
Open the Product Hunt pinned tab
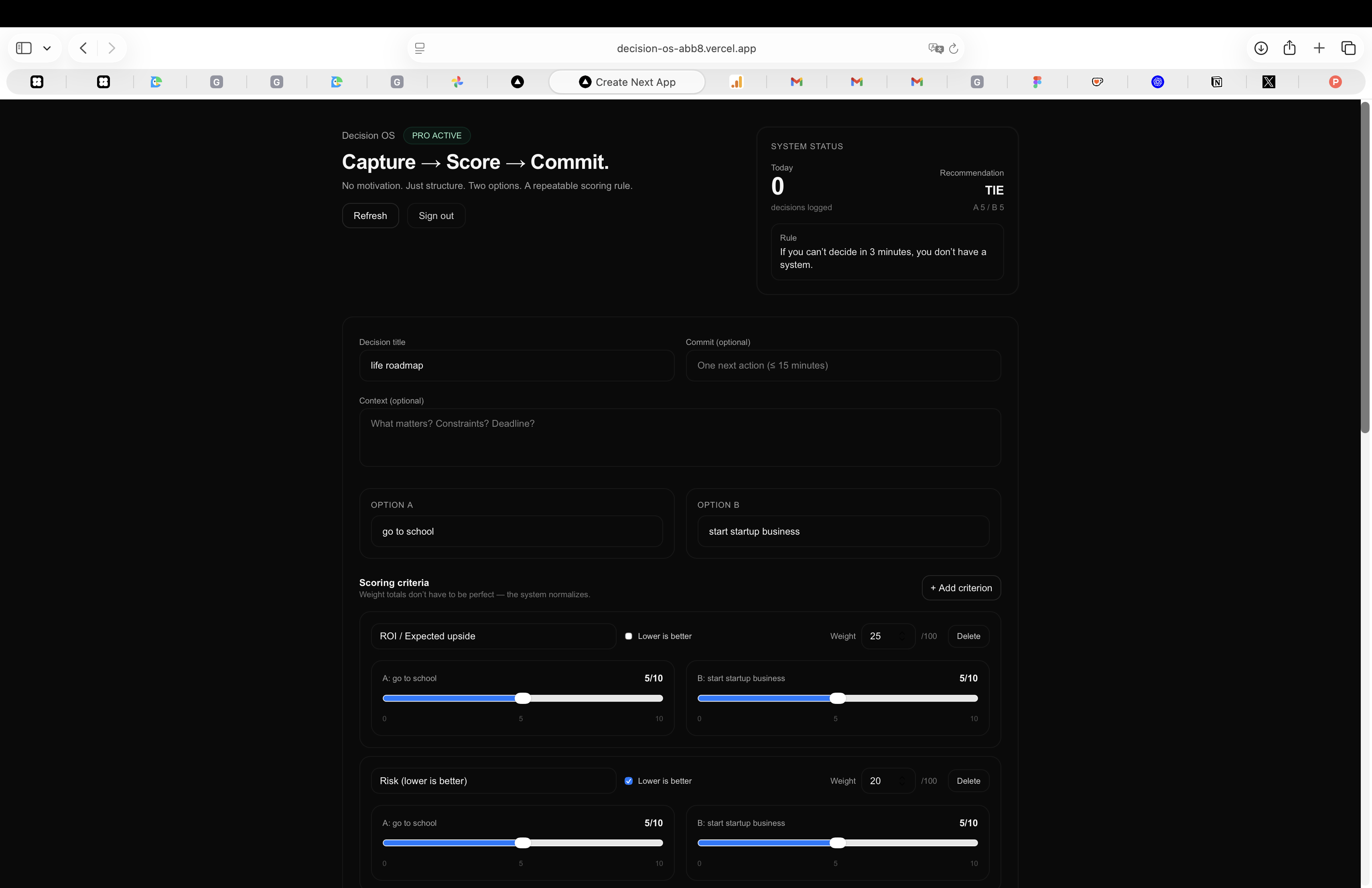pyautogui.click(x=1335, y=82)
